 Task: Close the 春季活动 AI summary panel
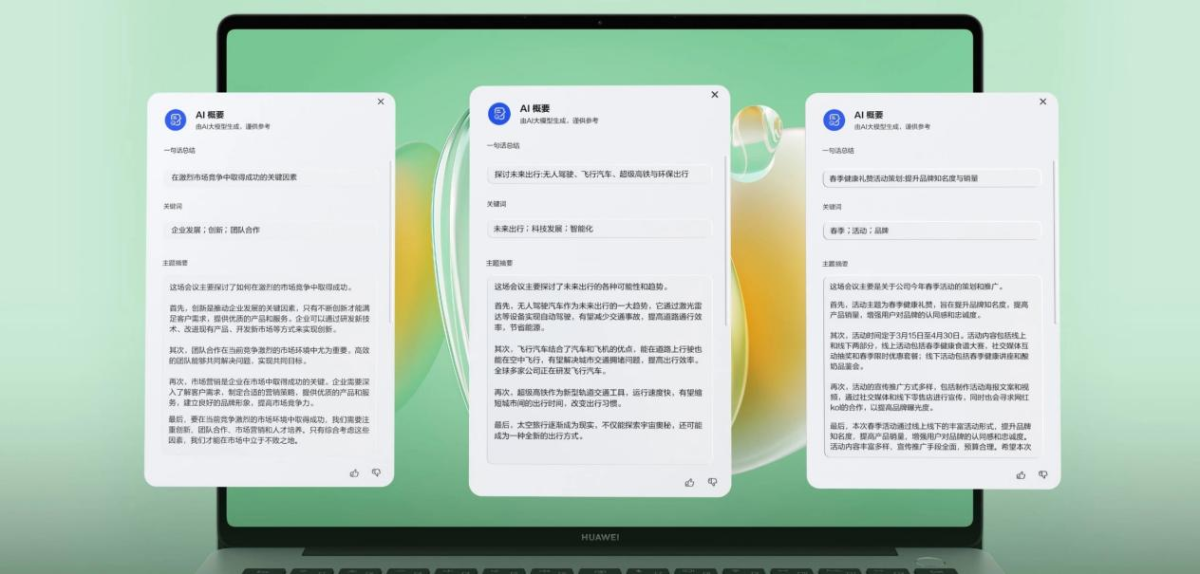[x=1042, y=101]
